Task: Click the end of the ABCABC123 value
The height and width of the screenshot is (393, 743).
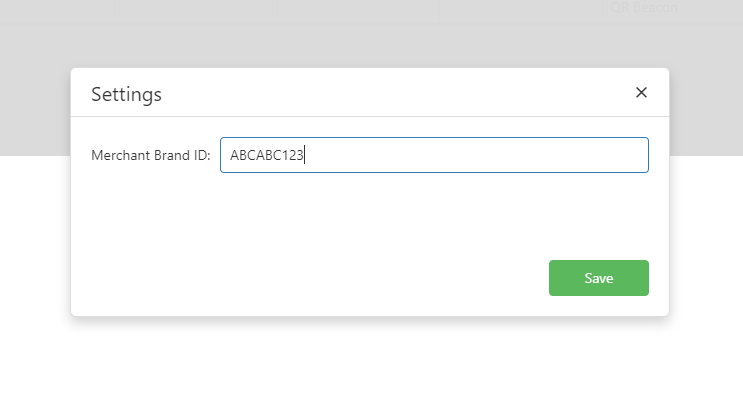Action: [x=304, y=155]
